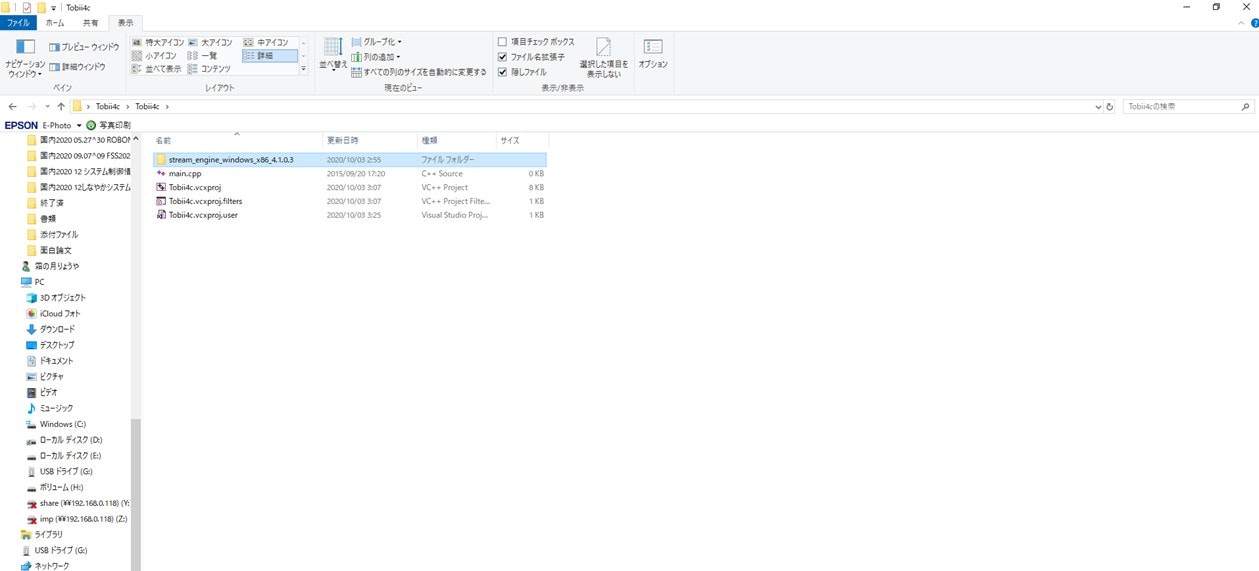Click すべての列のサイズを自動的に変更する

(419, 72)
